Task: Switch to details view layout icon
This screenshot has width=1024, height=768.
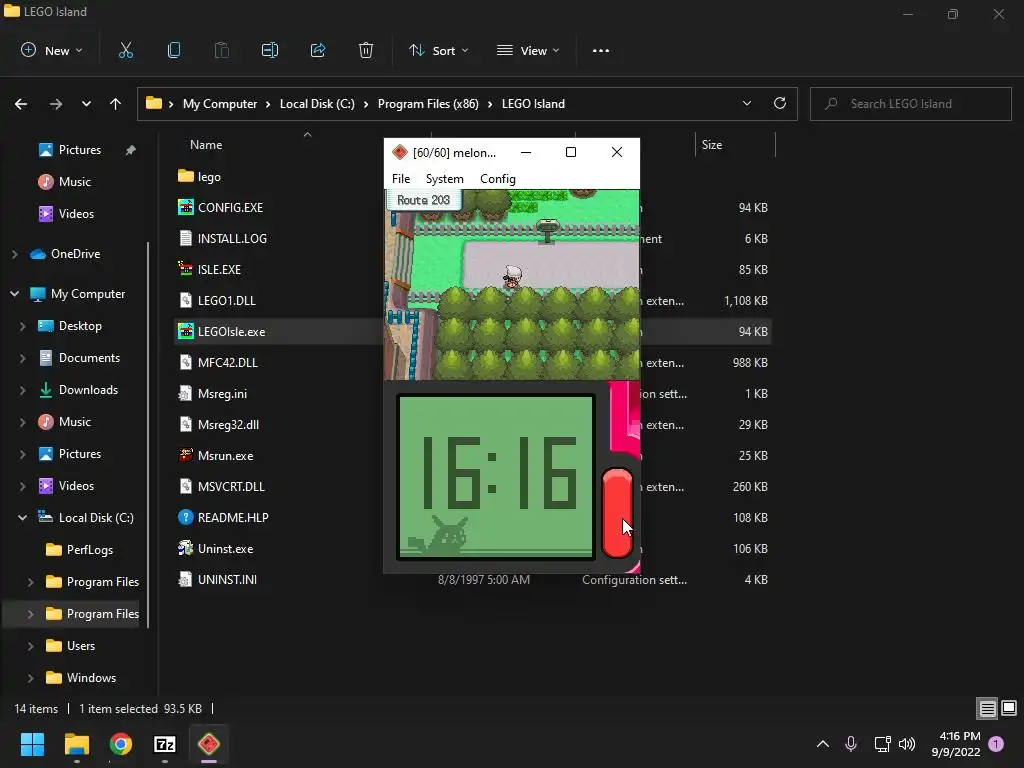Action: tap(987, 708)
